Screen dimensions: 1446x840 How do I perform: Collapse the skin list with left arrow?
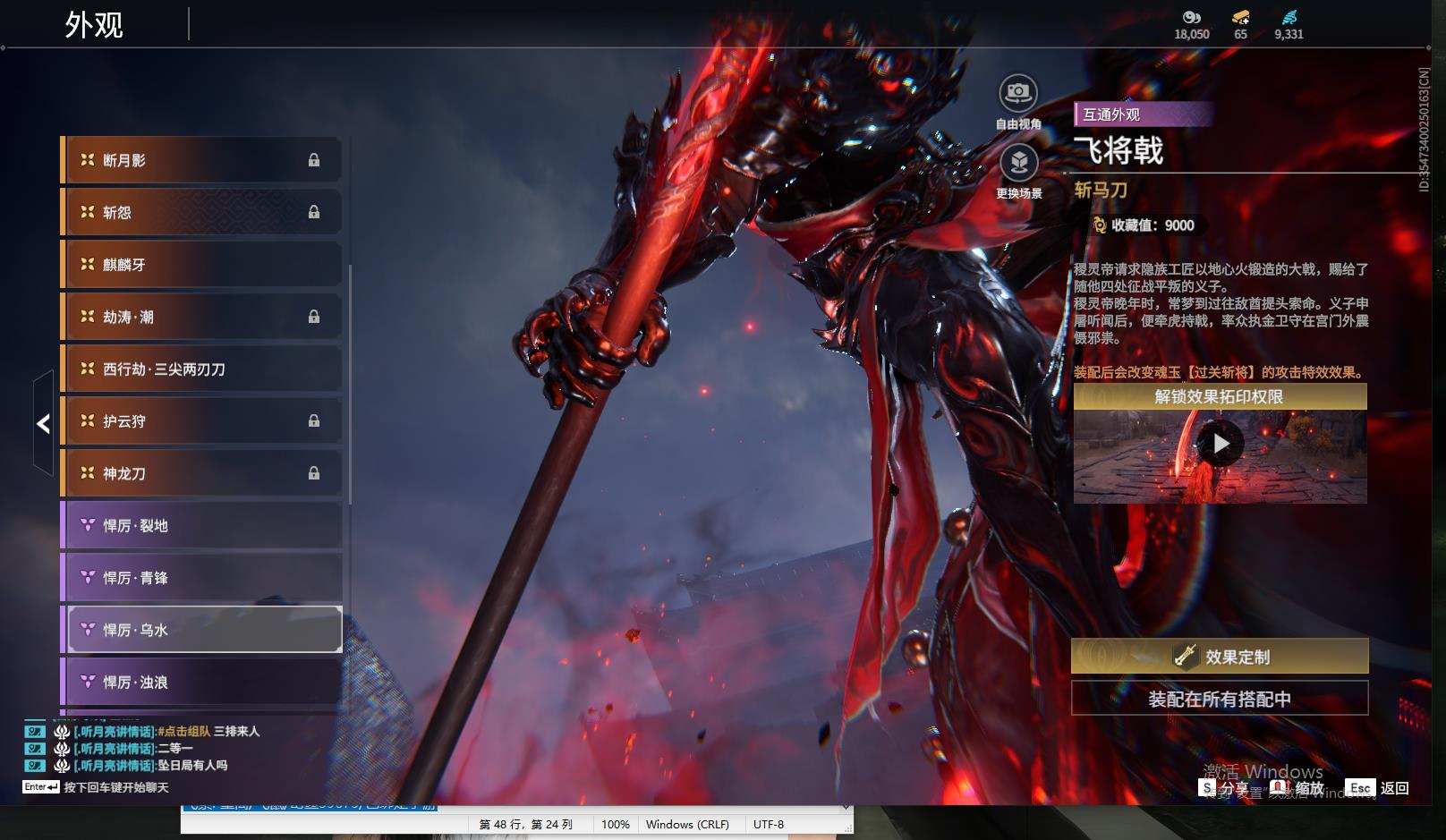43,423
